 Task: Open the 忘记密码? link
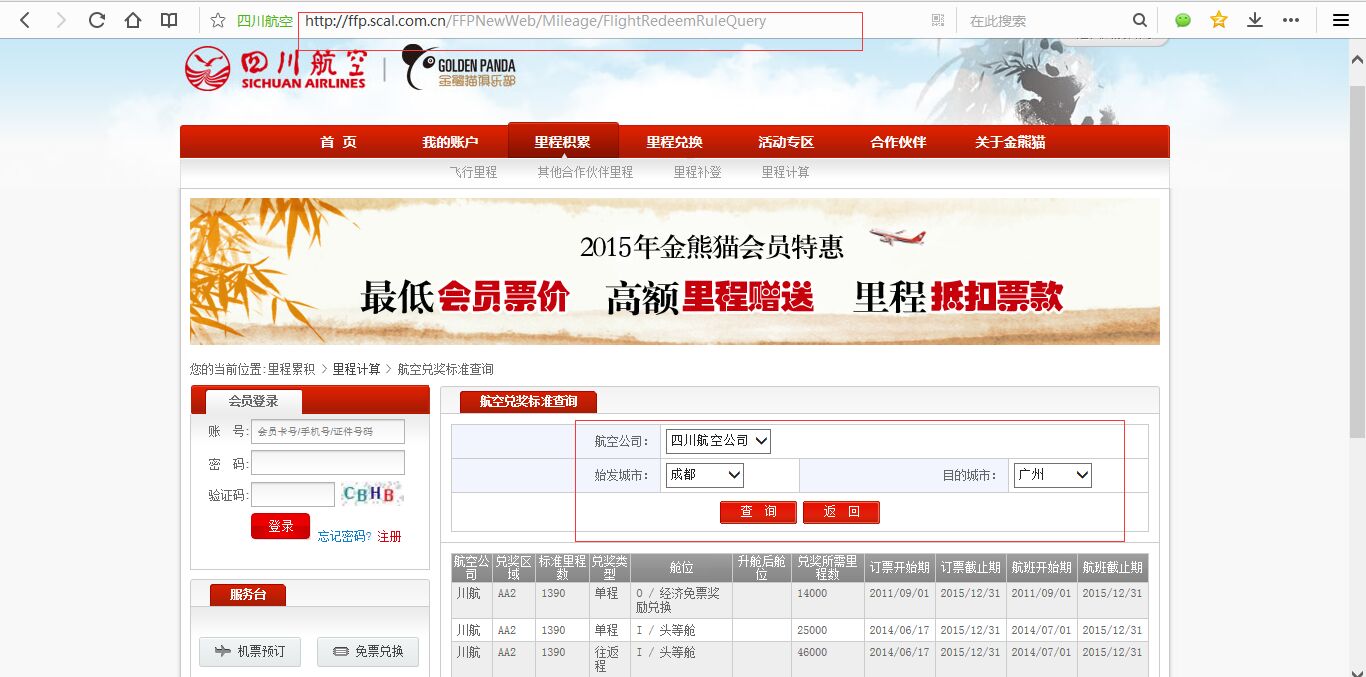tap(345, 536)
